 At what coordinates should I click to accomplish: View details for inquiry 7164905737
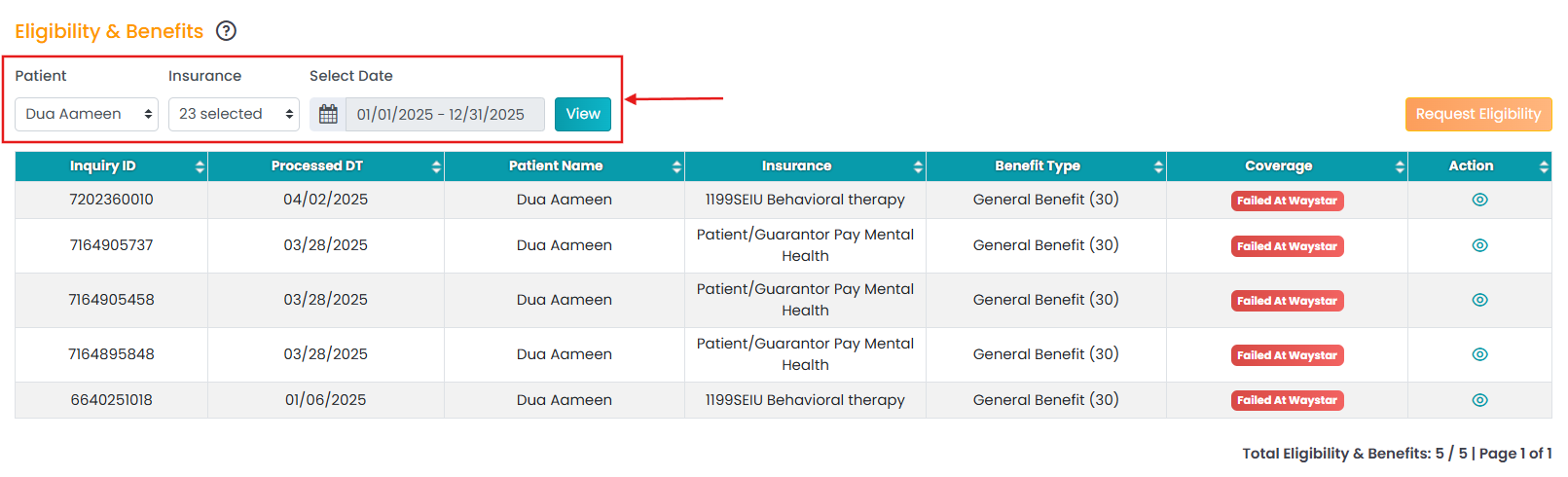point(1479,245)
